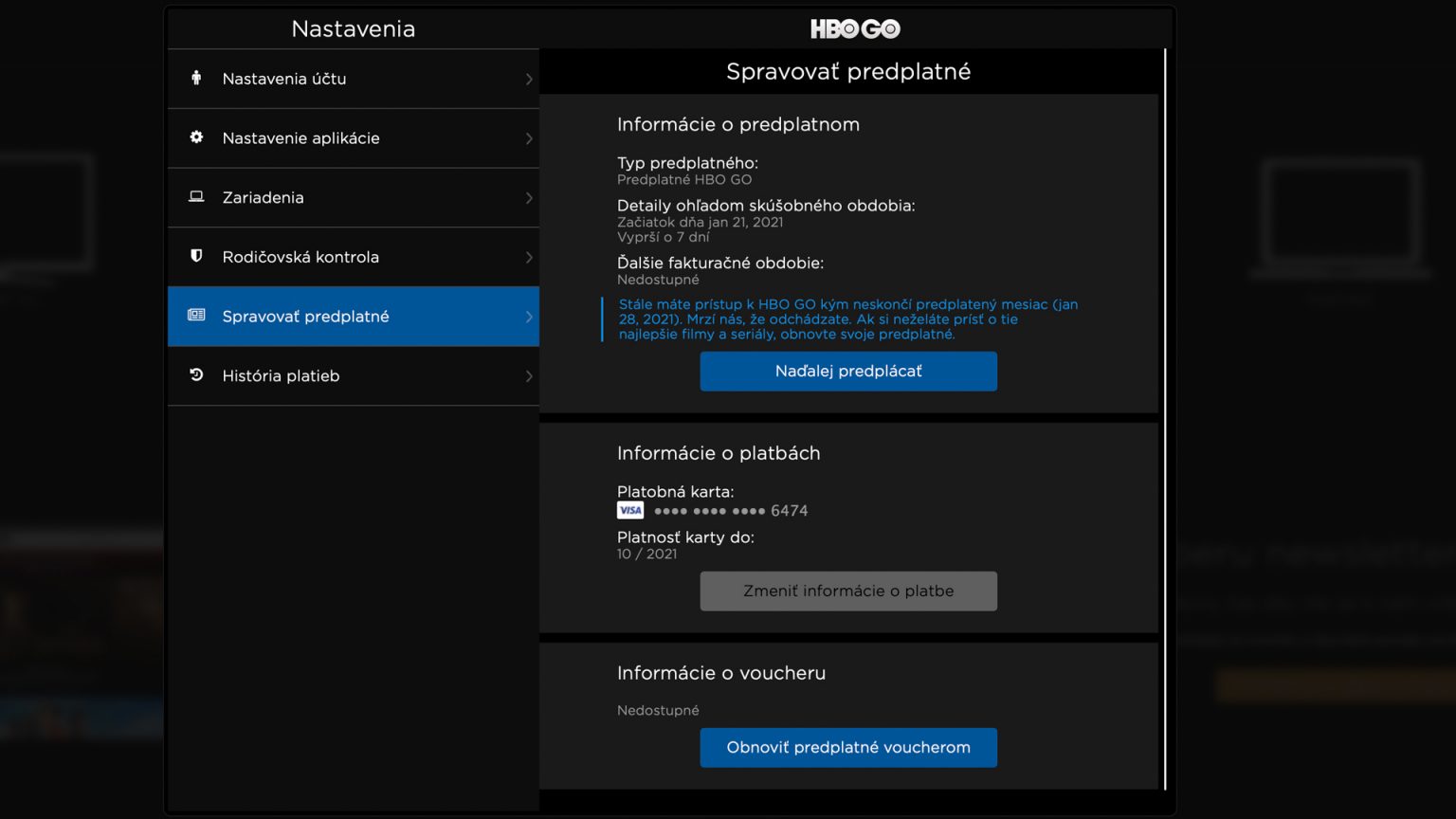
Task: Click Nedostupné under voucher information
Action: click(658, 710)
